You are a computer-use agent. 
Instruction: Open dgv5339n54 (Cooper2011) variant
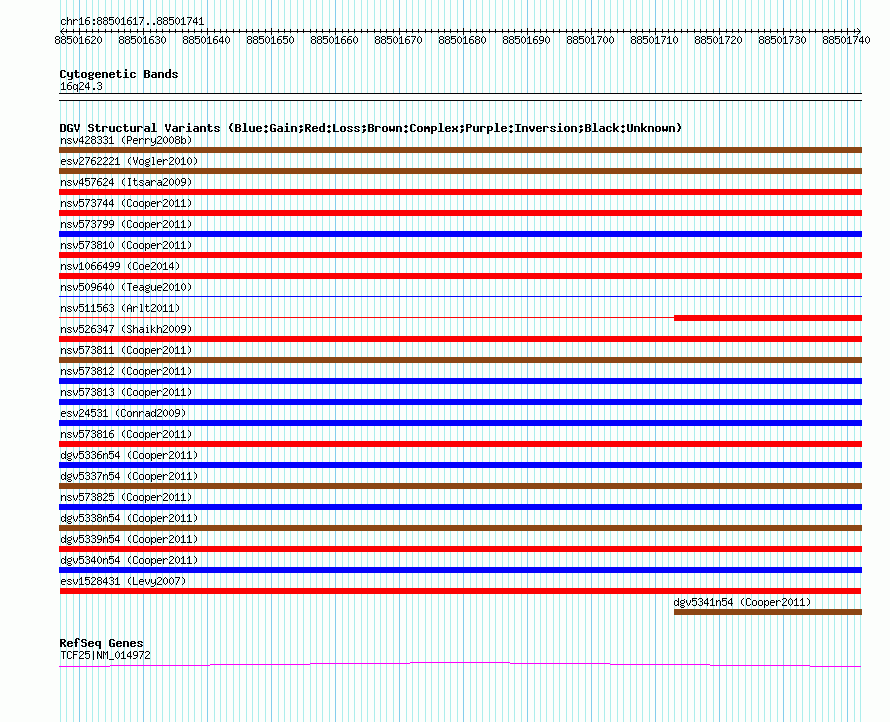tap(129, 539)
